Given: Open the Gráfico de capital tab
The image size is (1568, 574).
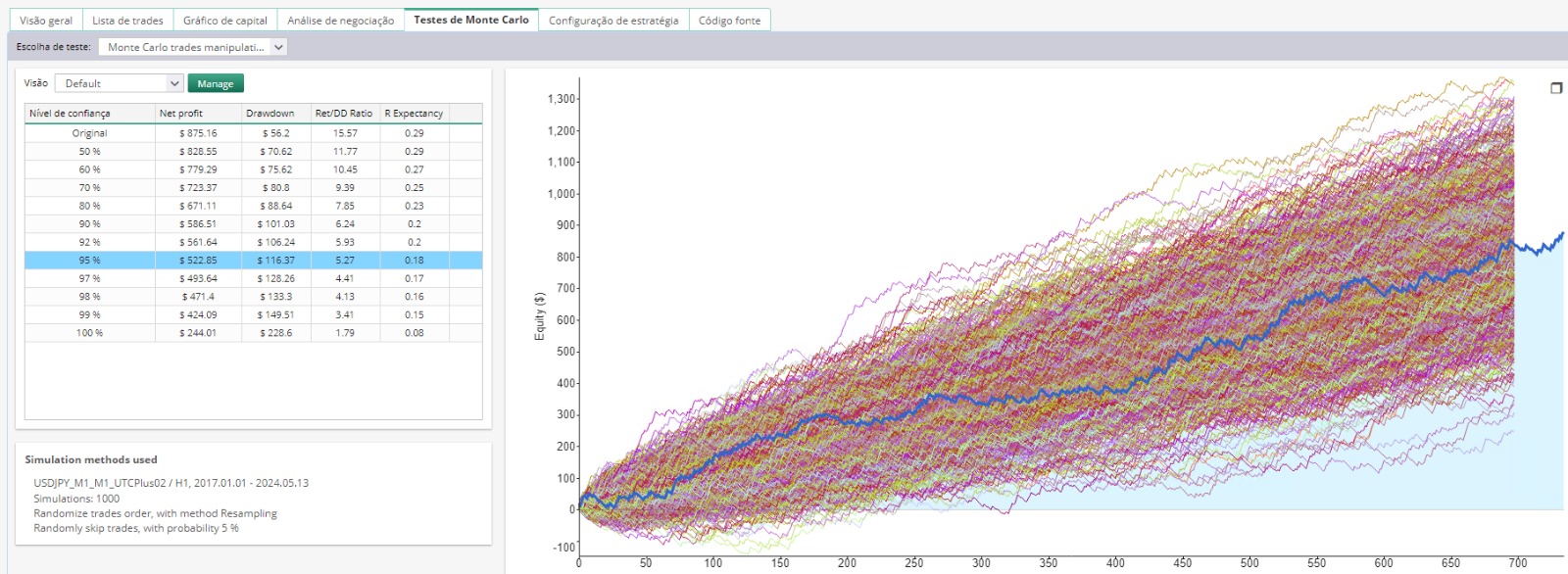Looking at the screenshot, I should pos(224,20).
